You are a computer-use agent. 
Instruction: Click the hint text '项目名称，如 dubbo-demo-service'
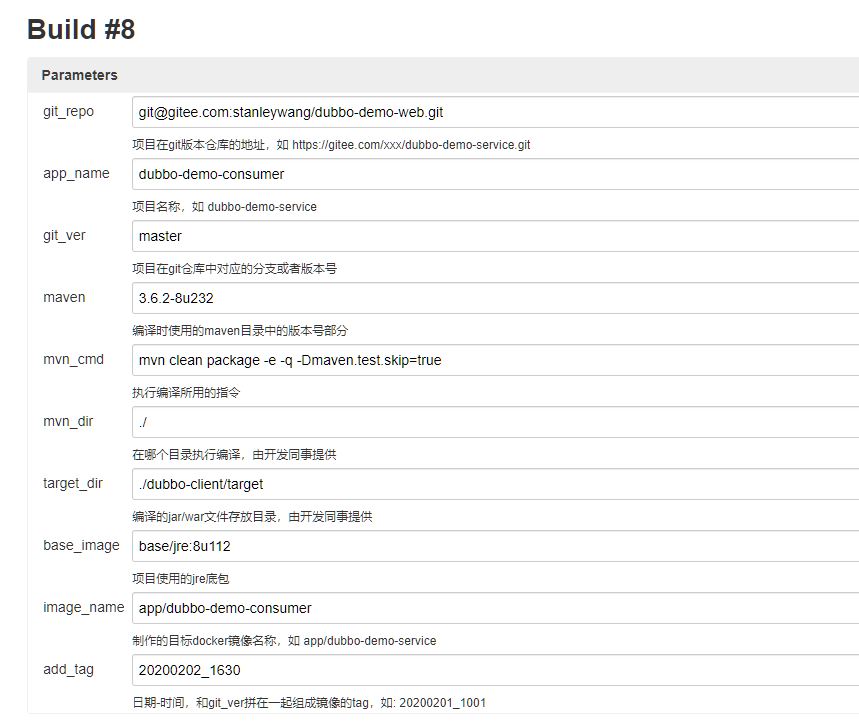(225, 207)
